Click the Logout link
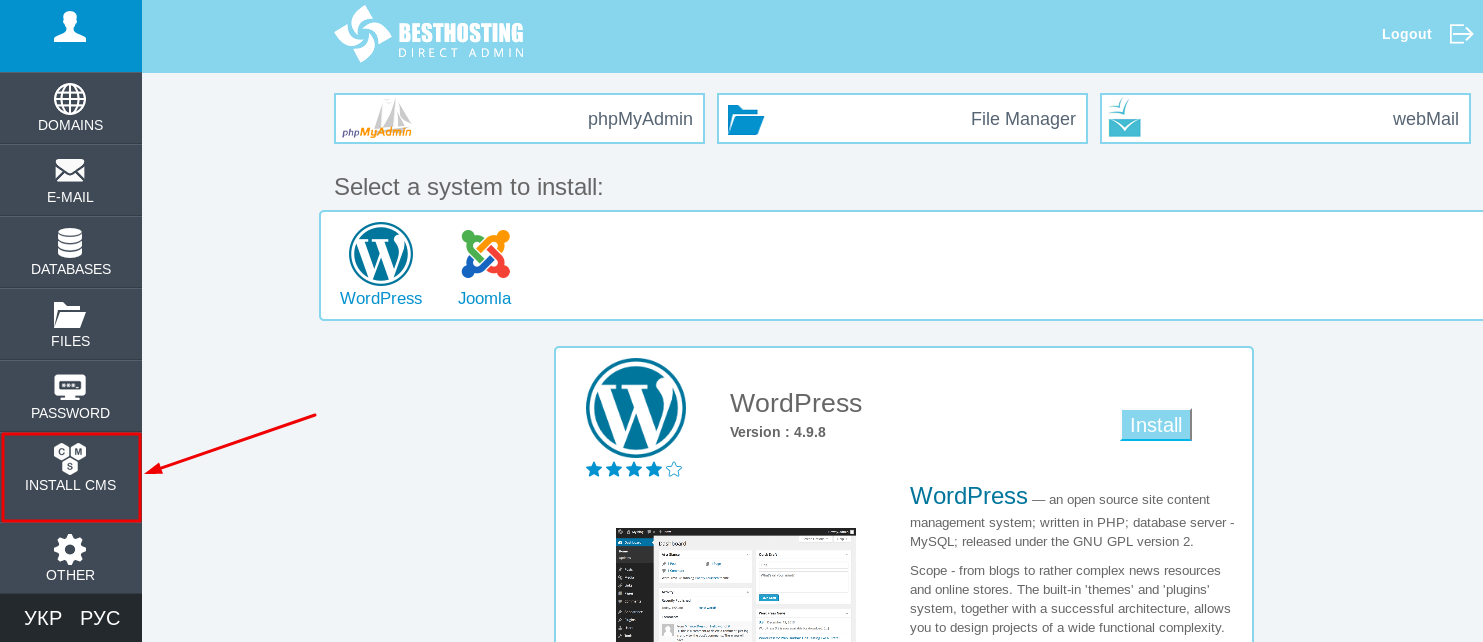The width and height of the screenshot is (1483, 642). [x=1407, y=34]
